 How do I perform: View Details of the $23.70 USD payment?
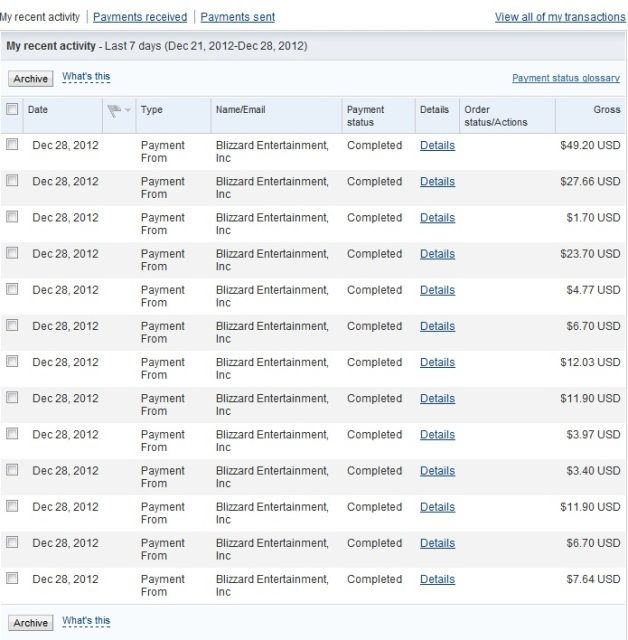coord(437,254)
